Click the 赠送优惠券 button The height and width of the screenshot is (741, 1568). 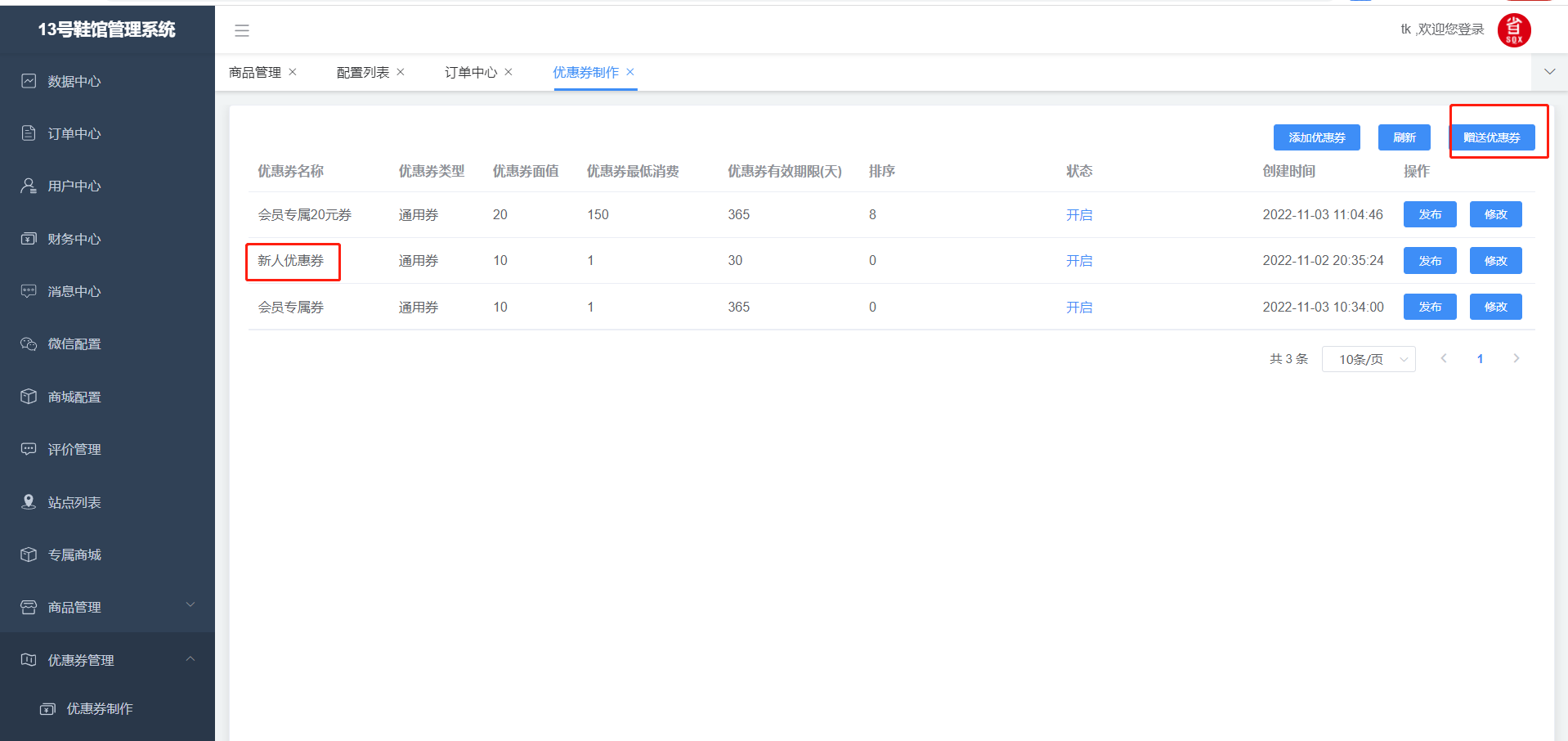point(1491,137)
